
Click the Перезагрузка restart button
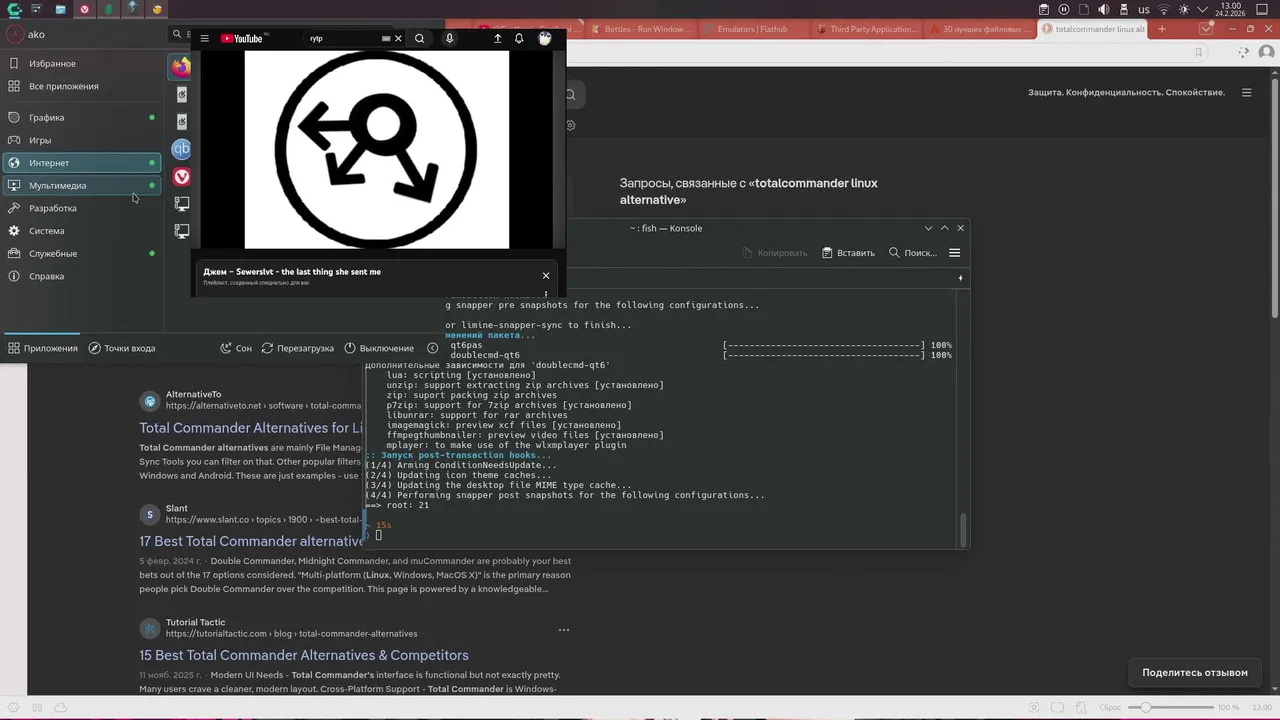coord(297,348)
